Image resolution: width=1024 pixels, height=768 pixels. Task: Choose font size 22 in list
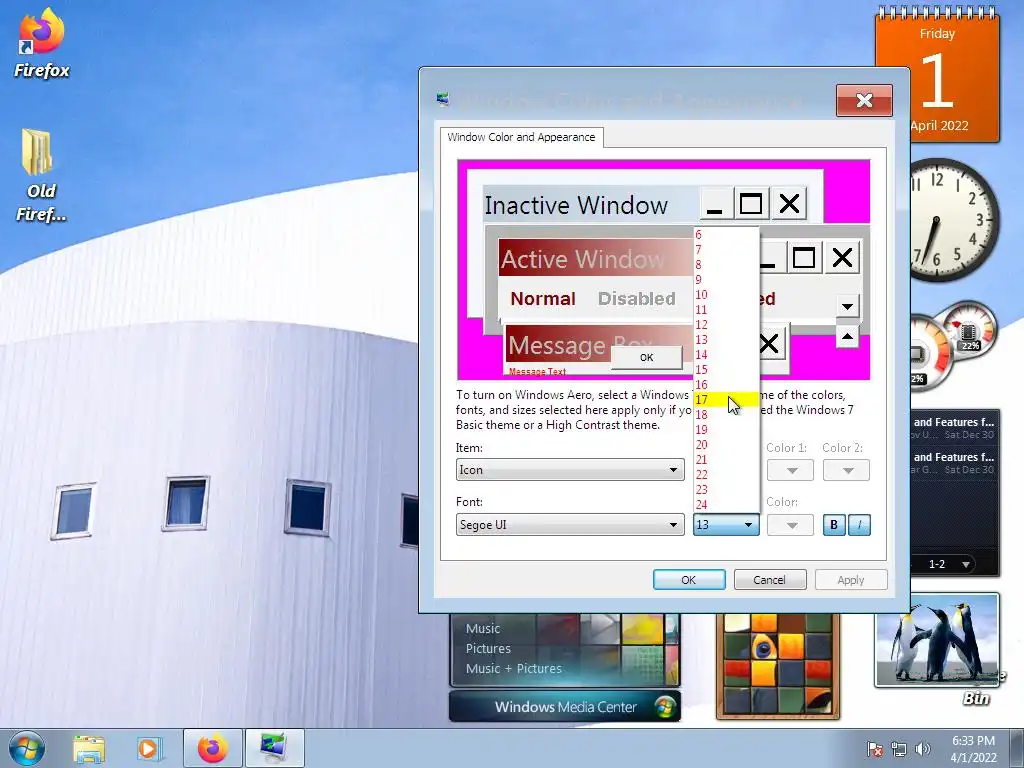point(726,475)
